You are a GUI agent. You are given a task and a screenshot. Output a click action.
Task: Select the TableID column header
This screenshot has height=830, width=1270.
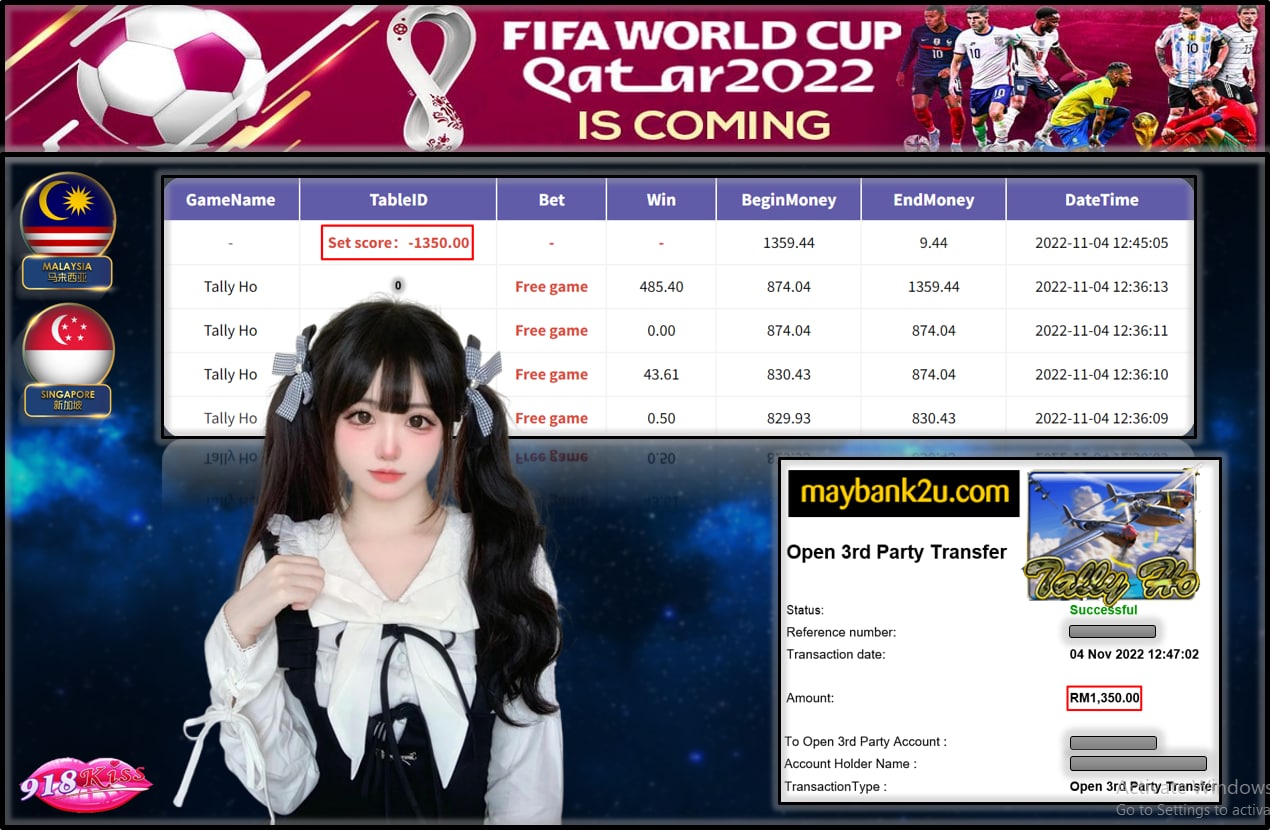[x=398, y=200]
